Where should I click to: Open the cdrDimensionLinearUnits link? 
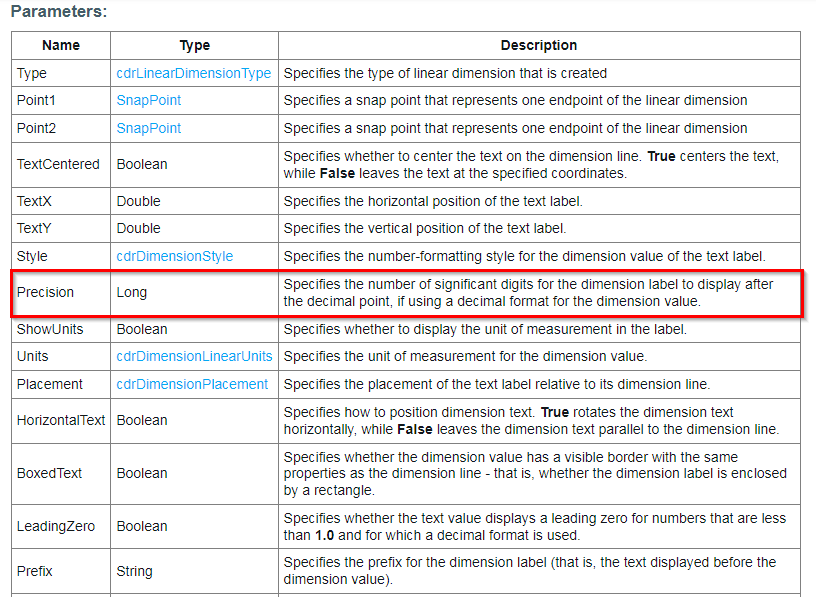pos(194,356)
